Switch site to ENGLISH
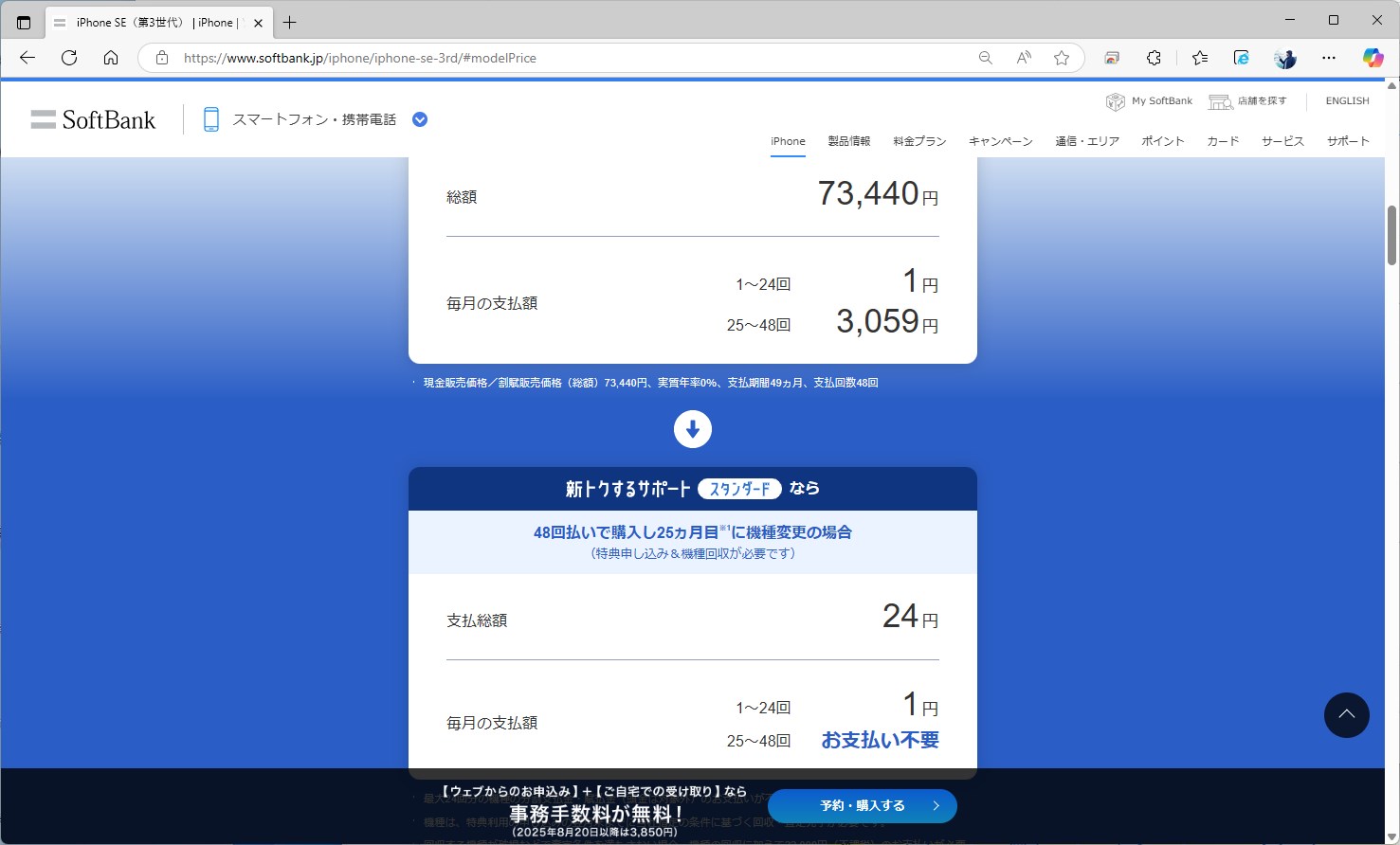 (1347, 101)
